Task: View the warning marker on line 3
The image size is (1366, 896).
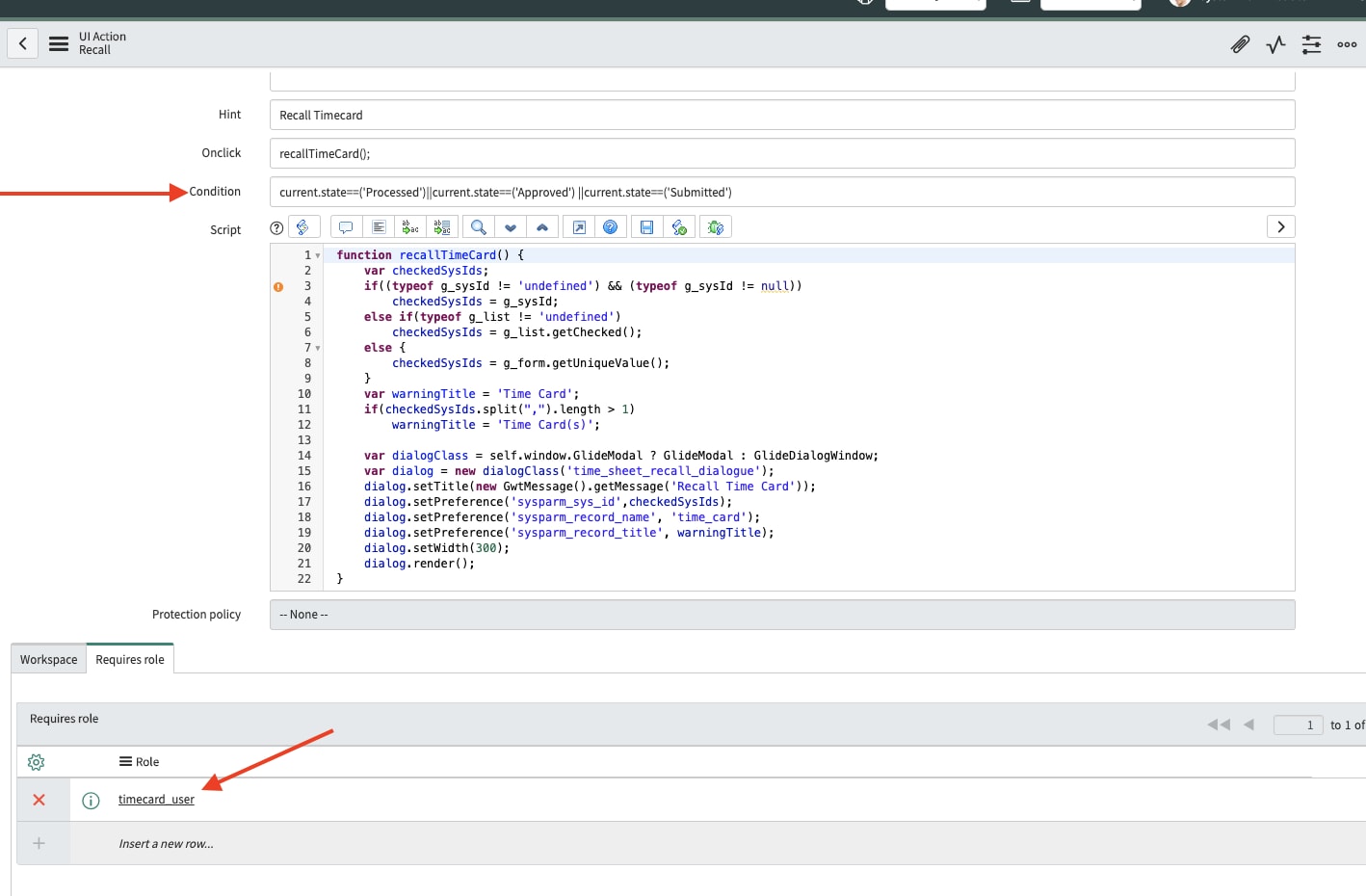Action: pos(278,286)
